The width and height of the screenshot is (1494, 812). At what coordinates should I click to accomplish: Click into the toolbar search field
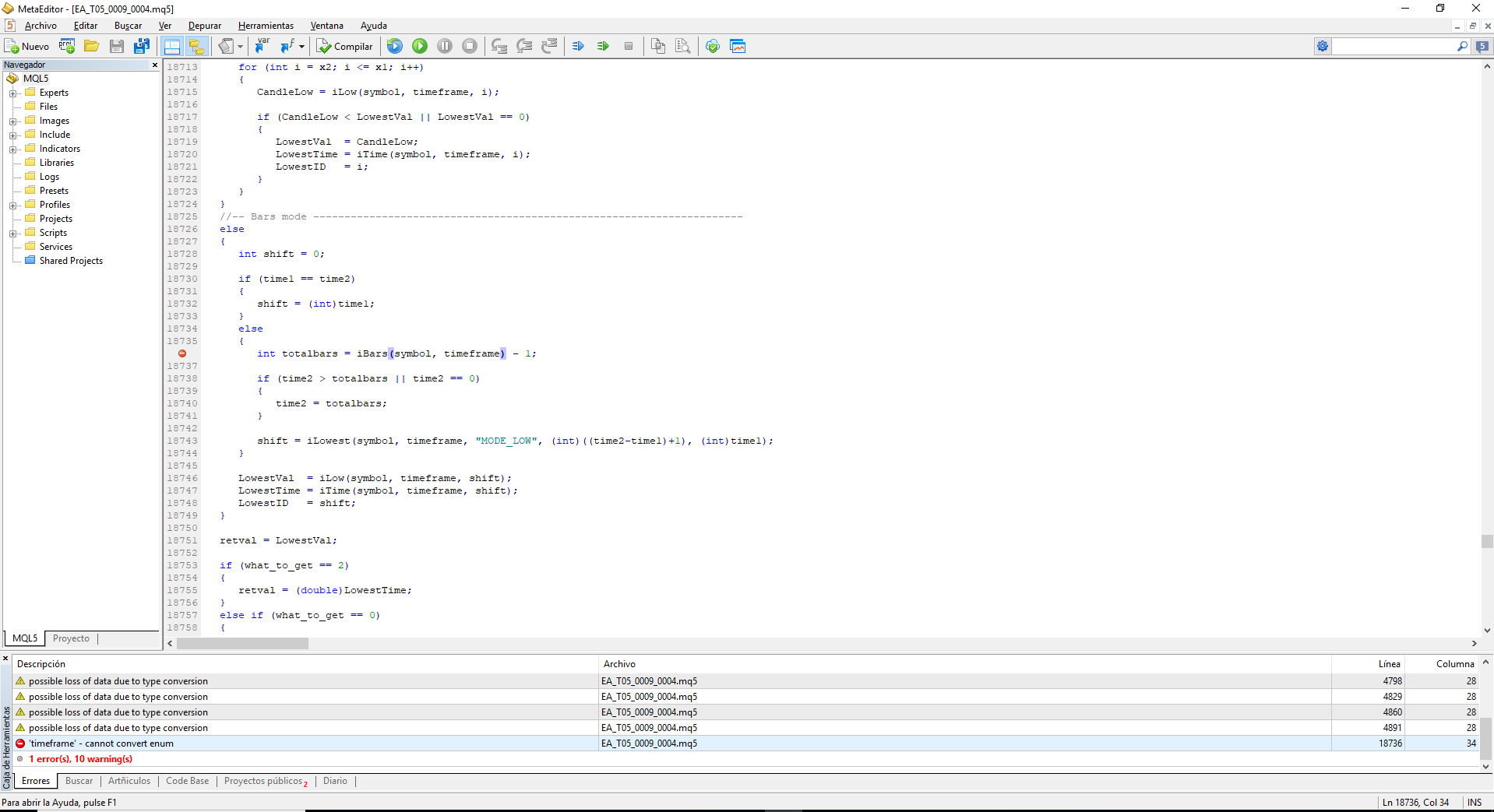pyautogui.click(x=1393, y=47)
